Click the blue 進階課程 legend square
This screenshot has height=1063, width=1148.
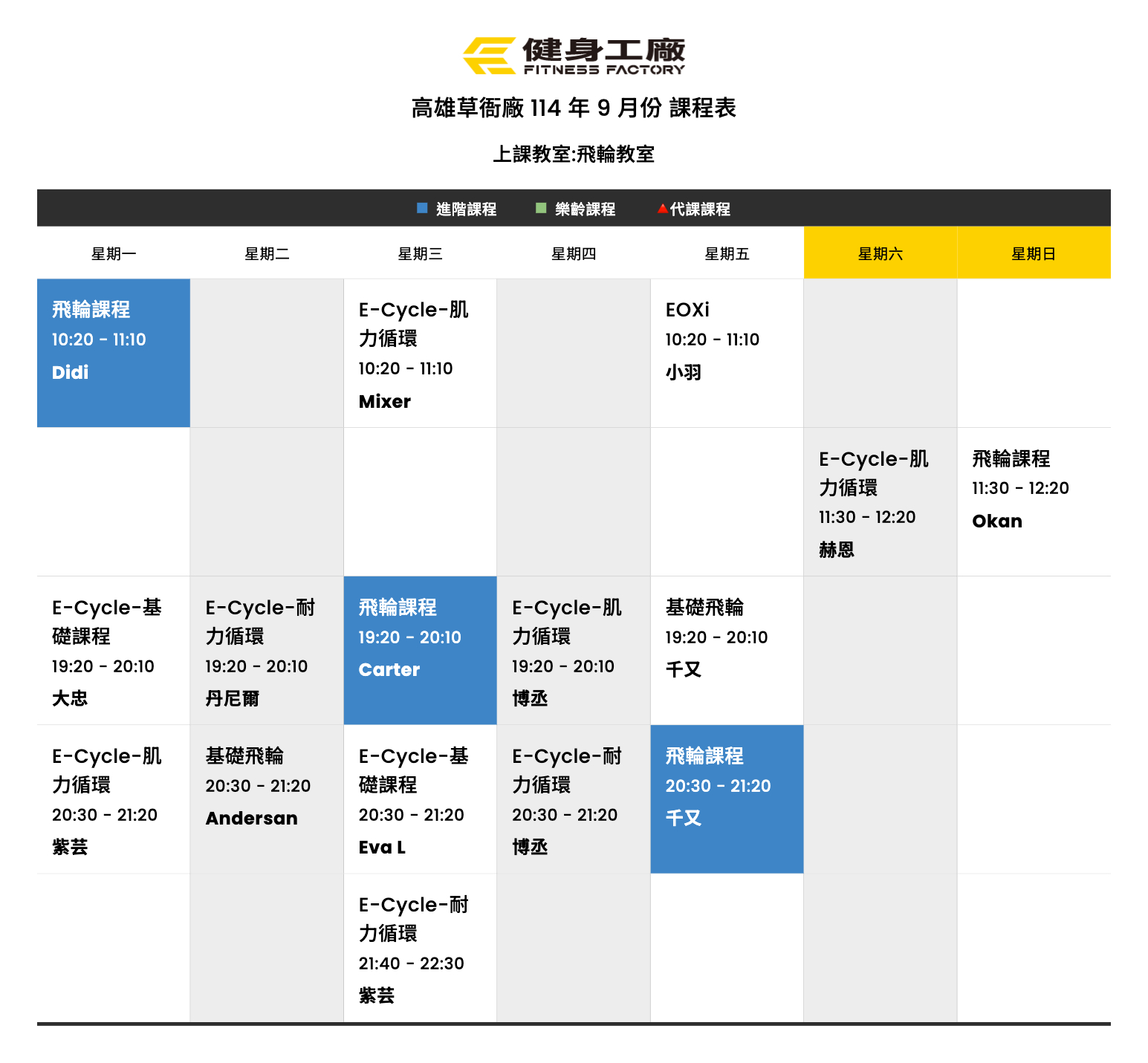click(422, 208)
